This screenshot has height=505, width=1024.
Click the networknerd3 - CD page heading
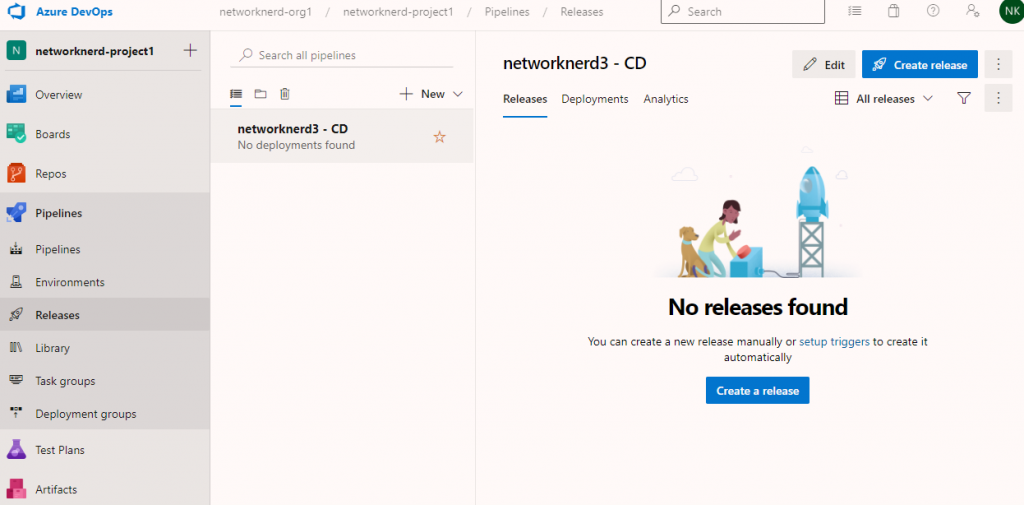coord(575,63)
